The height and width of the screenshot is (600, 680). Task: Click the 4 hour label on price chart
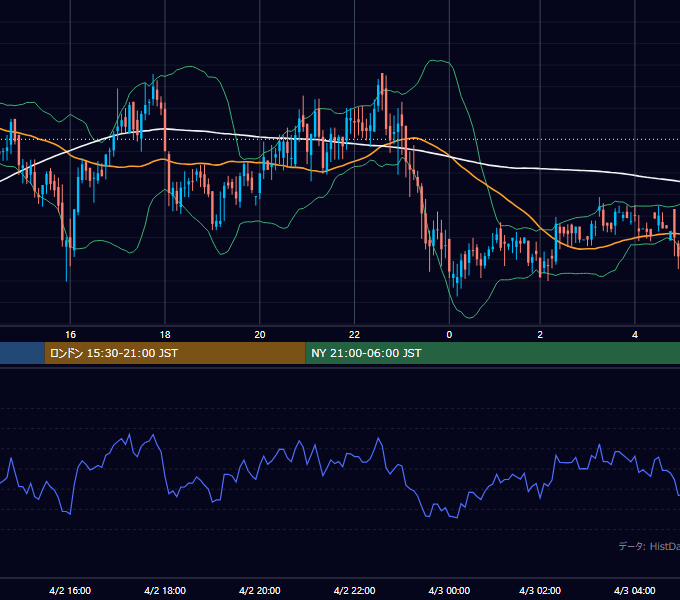click(x=634, y=335)
